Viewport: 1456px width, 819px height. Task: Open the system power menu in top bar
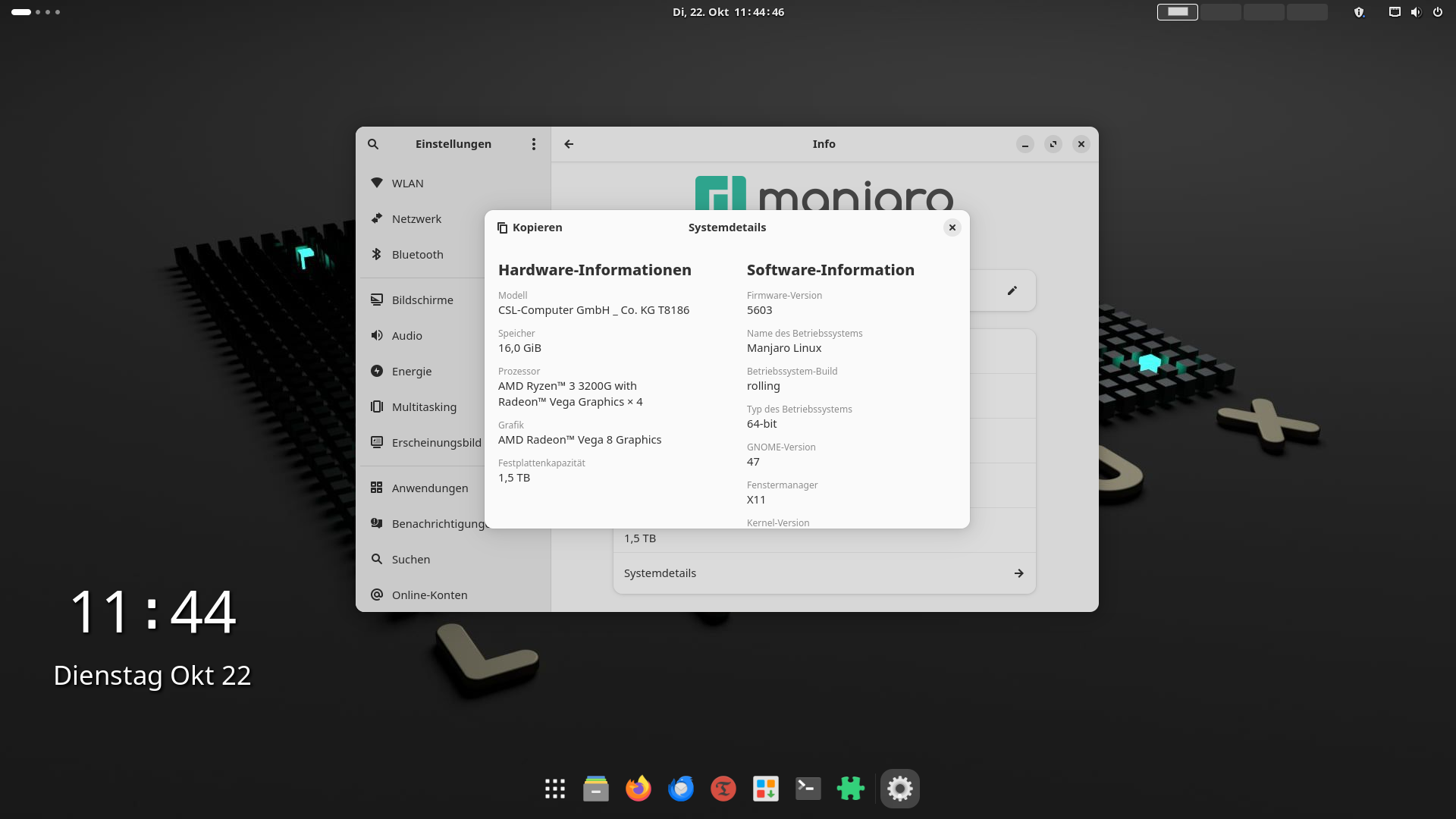coord(1437,12)
